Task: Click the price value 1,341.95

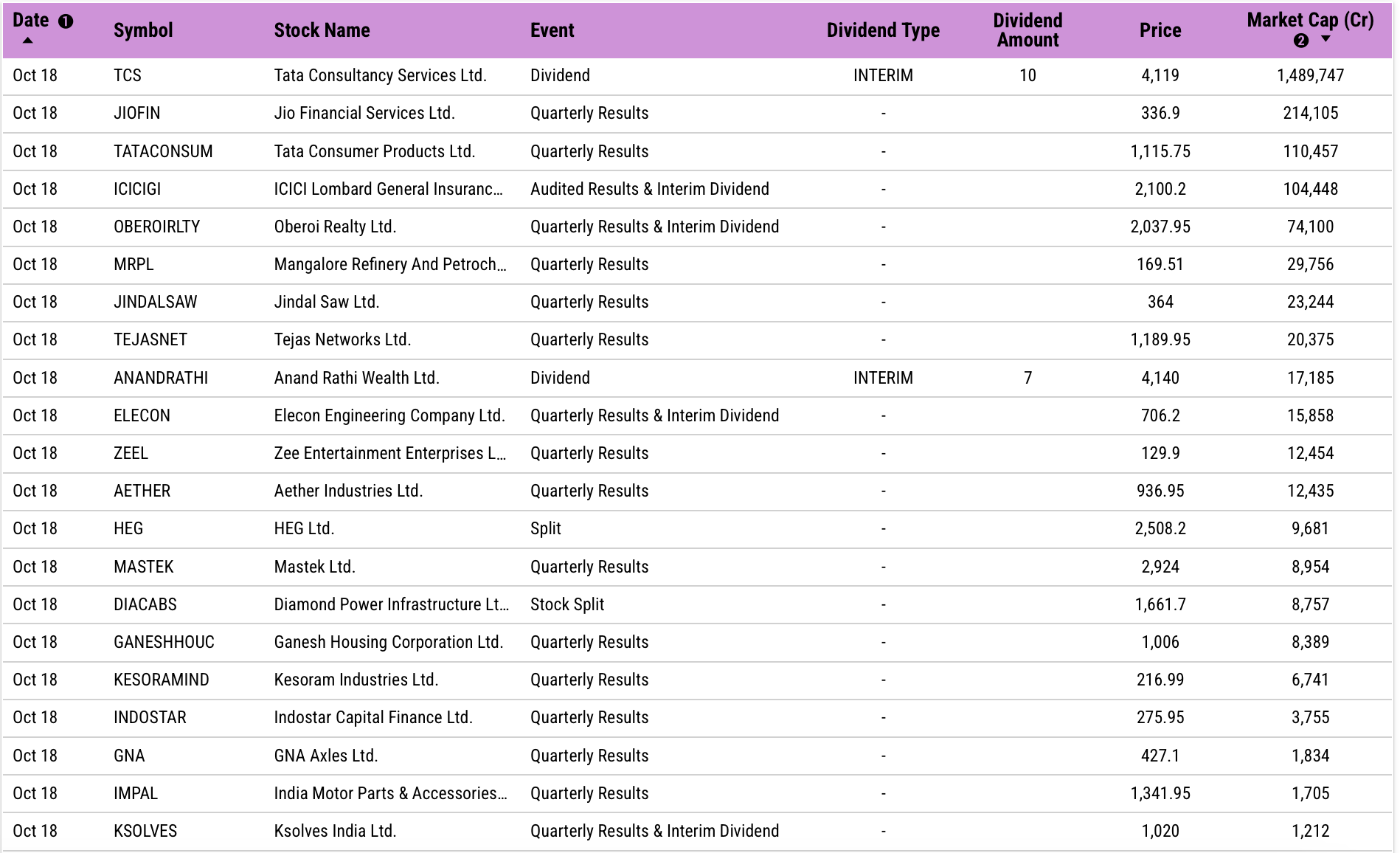Action: [x=1160, y=793]
